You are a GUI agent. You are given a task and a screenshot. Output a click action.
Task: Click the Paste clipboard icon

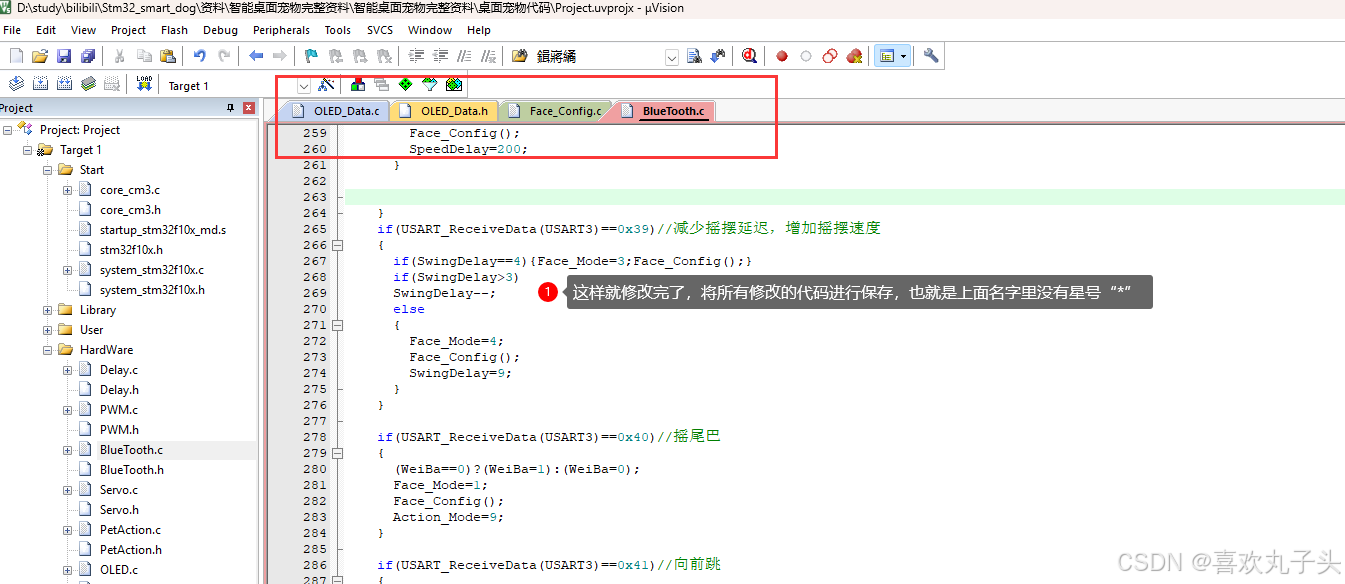[x=168, y=56]
